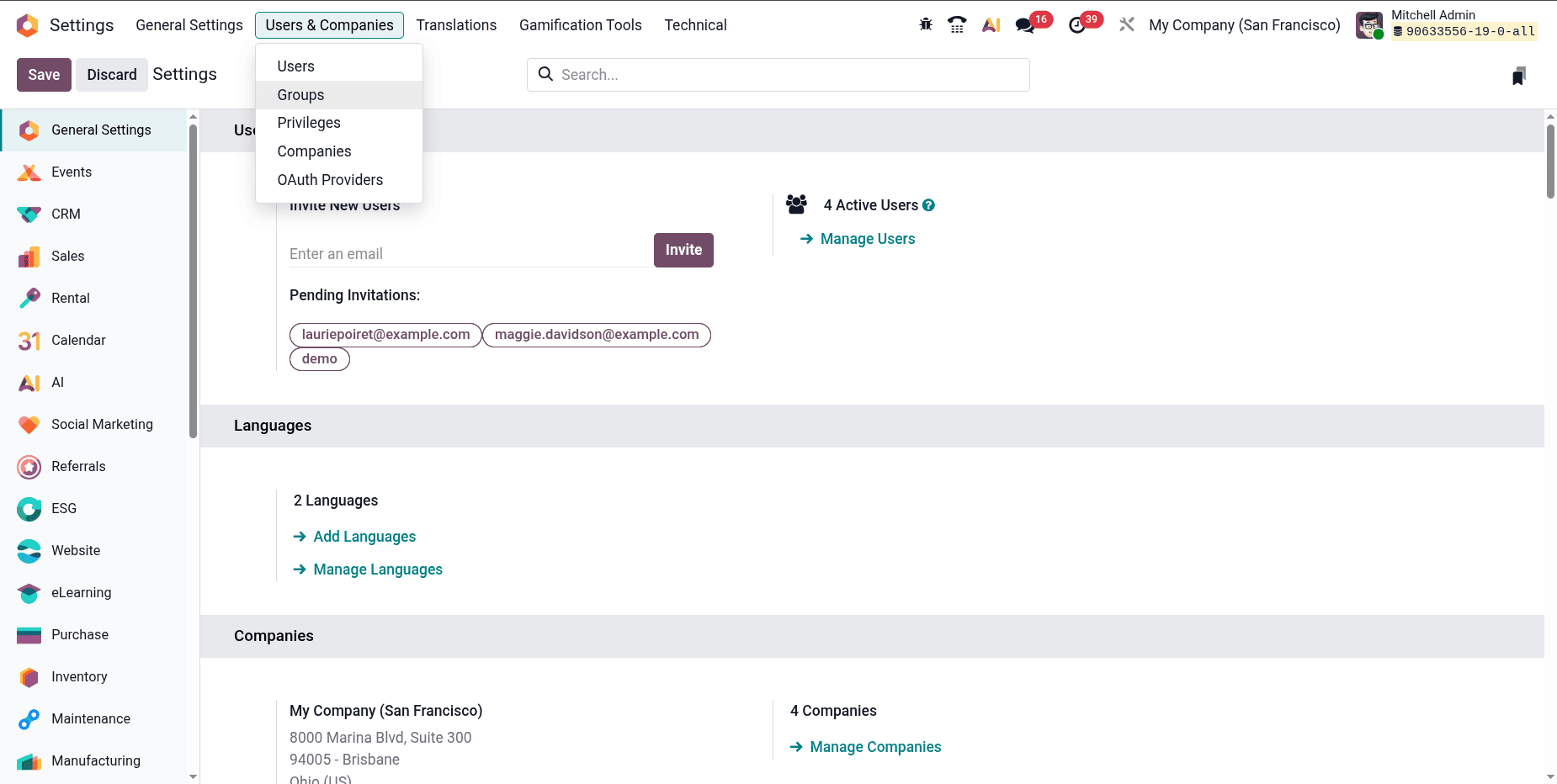Click the Social Marketing icon in sidebar

coord(28,424)
